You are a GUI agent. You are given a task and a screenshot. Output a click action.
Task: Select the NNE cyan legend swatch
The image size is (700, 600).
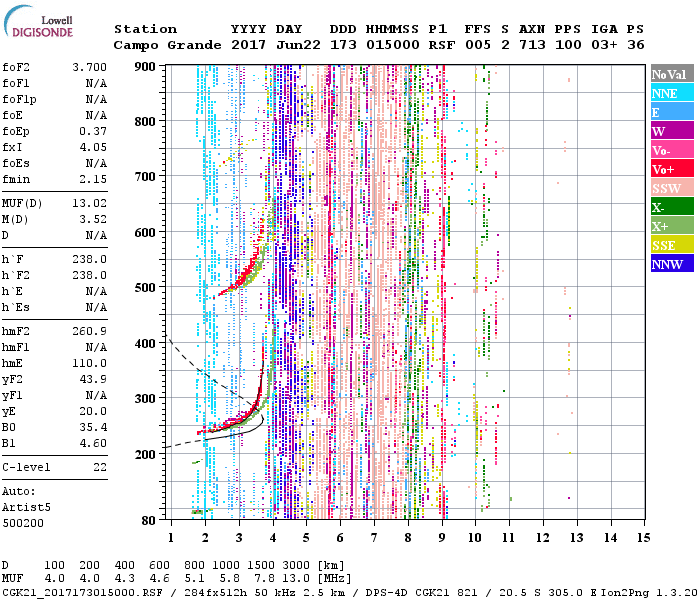coord(671,93)
